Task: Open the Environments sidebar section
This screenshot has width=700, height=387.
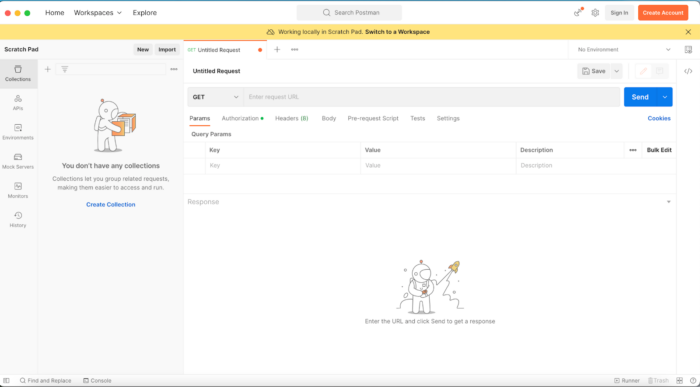Action: pyautogui.click(x=18, y=132)
